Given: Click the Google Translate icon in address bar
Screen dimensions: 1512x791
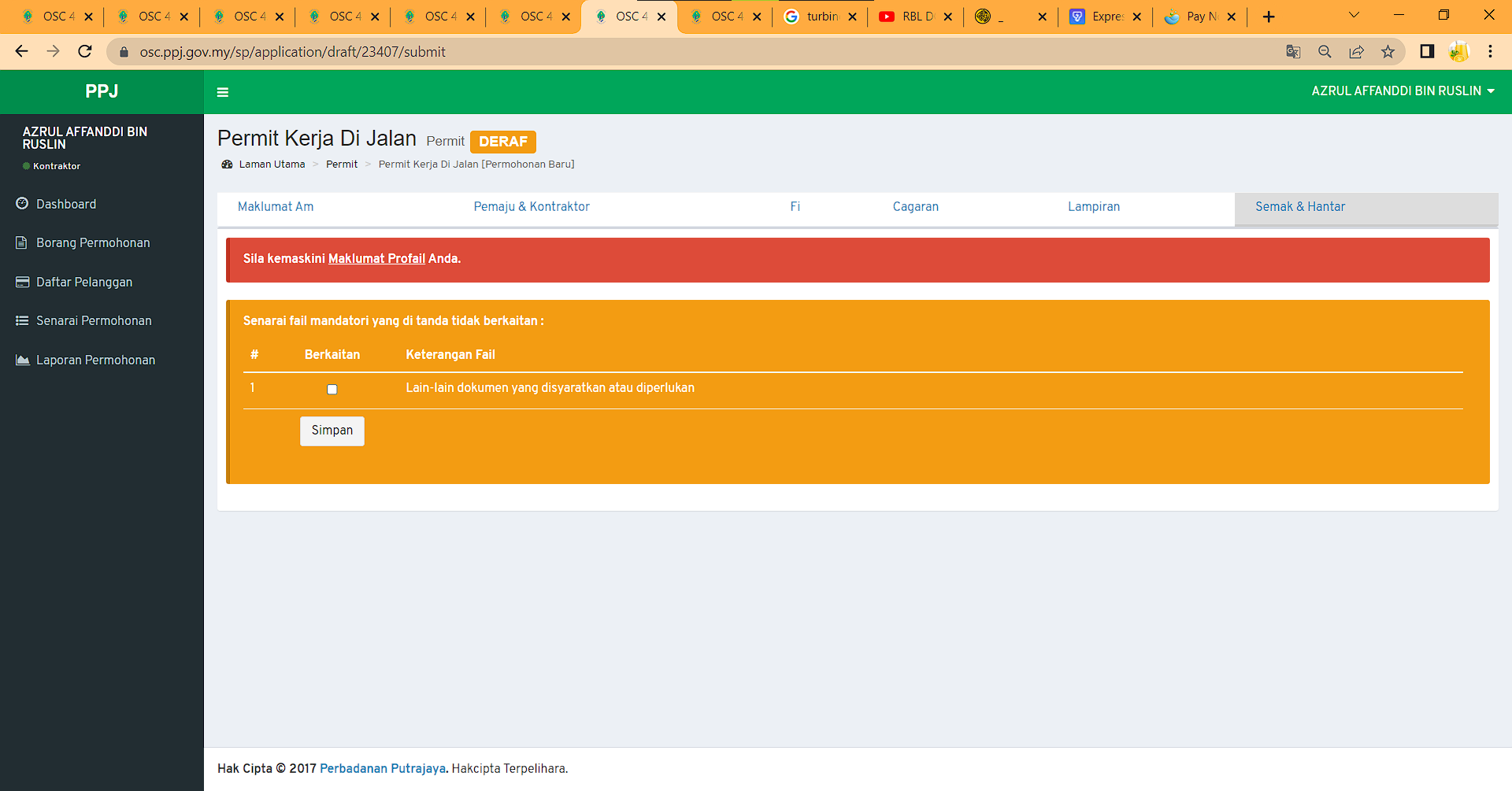Looking at the screenshot, I should [1293, 52].
